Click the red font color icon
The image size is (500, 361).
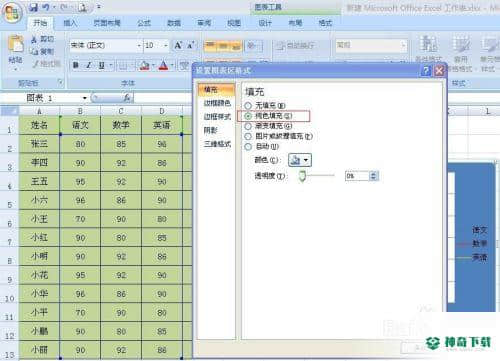(163, 65)
